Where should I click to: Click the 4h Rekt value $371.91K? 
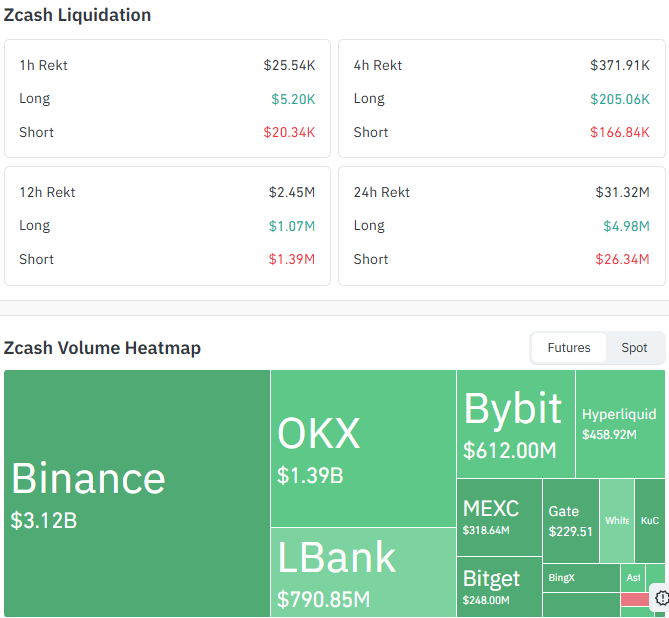tap(620, 65)
